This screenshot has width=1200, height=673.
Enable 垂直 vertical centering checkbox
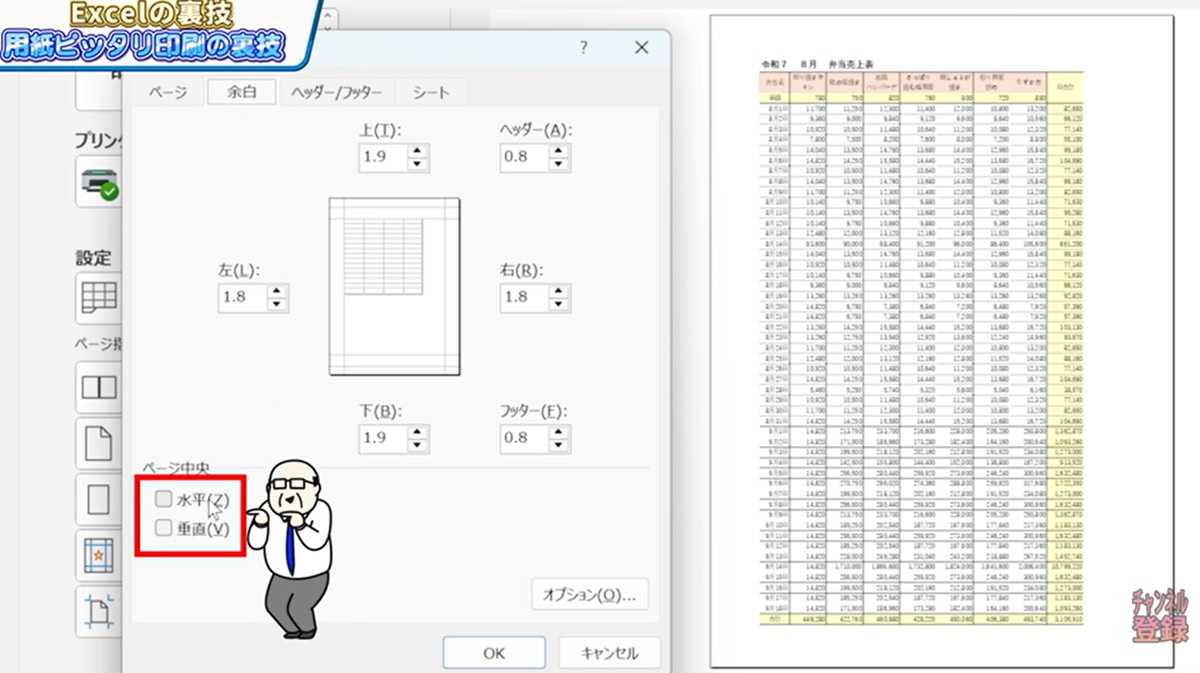[164, 528]
